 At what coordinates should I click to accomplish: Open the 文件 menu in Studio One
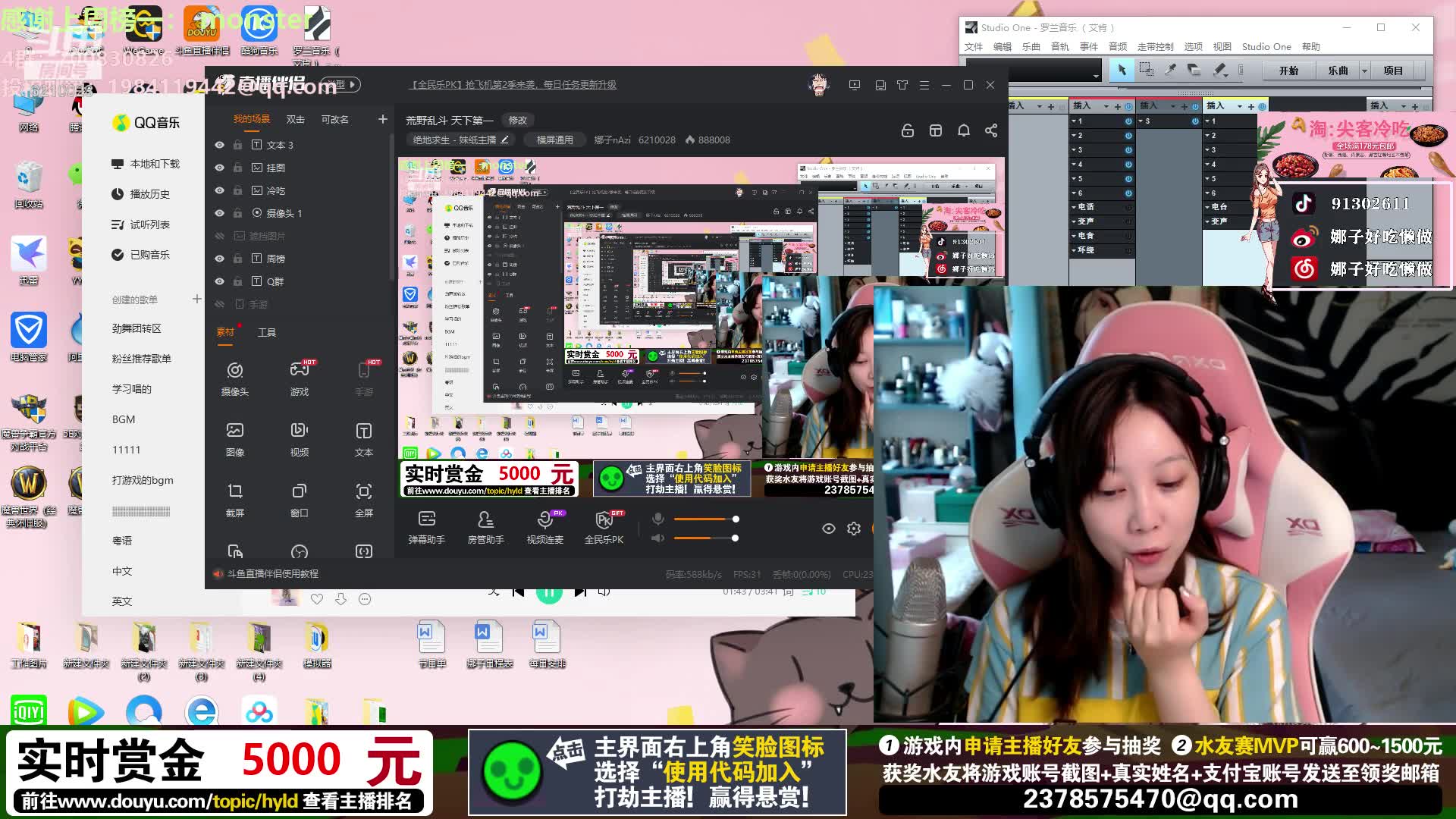click(x=974, y=47)
